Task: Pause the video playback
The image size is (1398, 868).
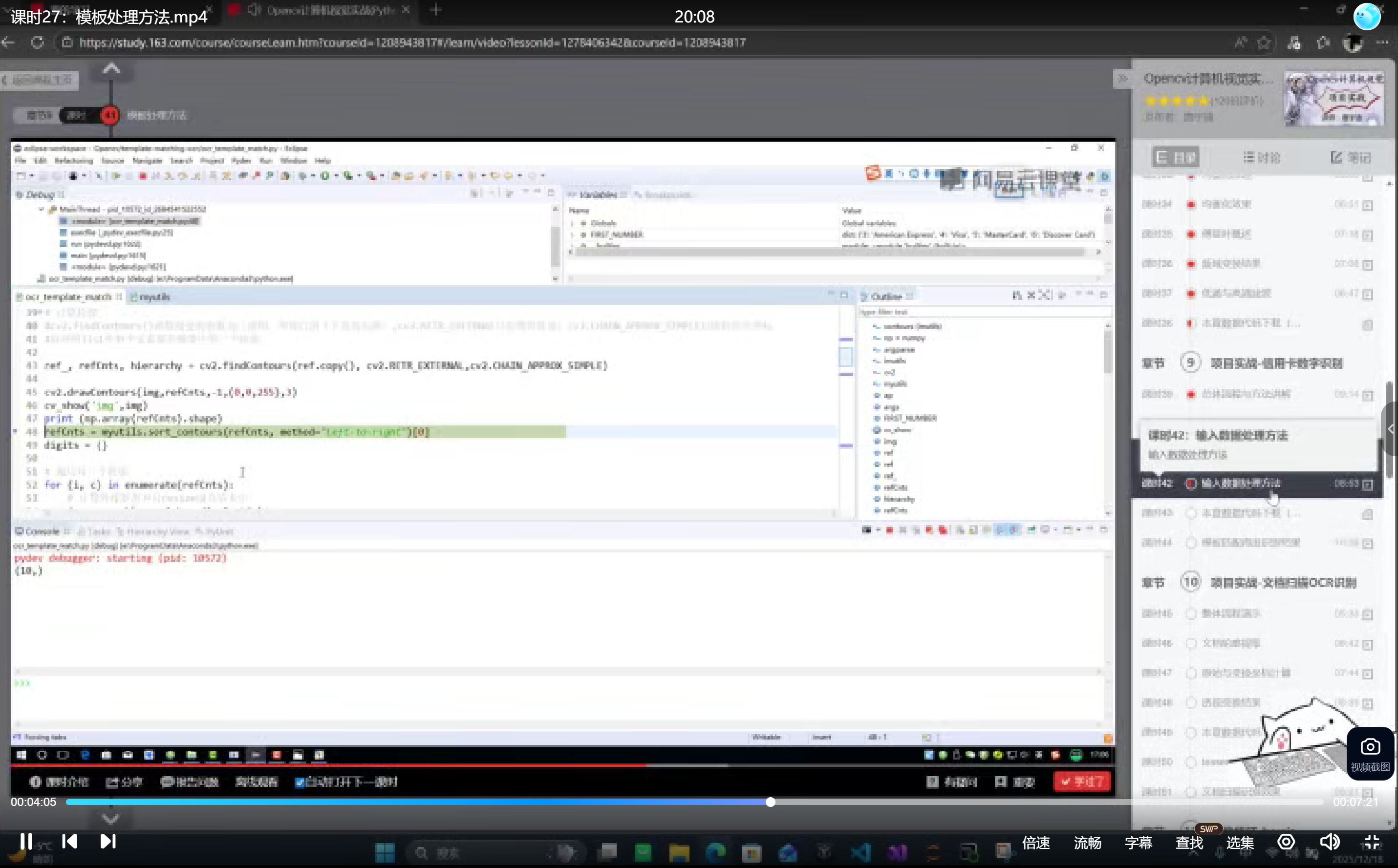Action: coord(26,841)
